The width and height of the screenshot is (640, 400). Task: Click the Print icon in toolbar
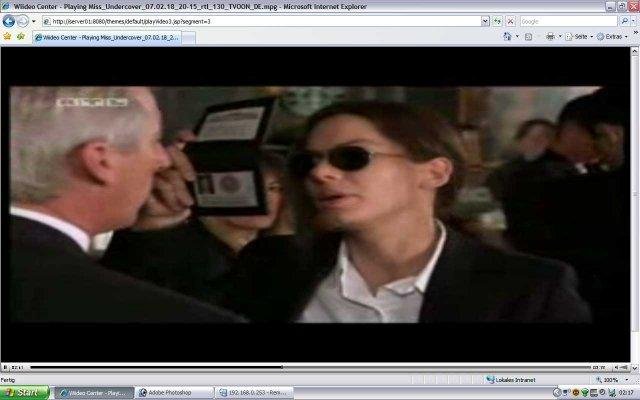[550, 36]
